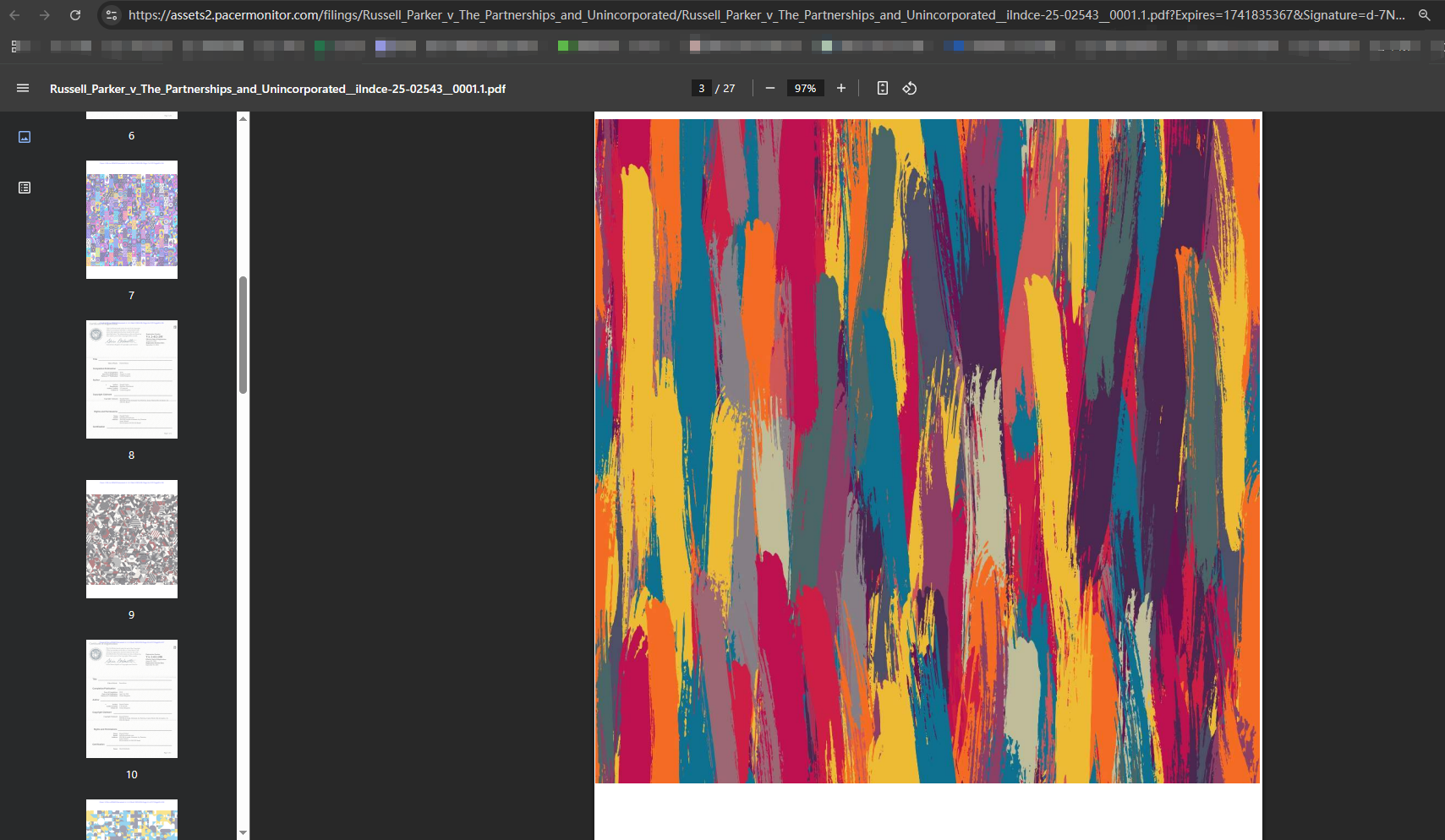Screen dimensions: 1445x840
Task: Click the page number input field
Action: [701, 89]
